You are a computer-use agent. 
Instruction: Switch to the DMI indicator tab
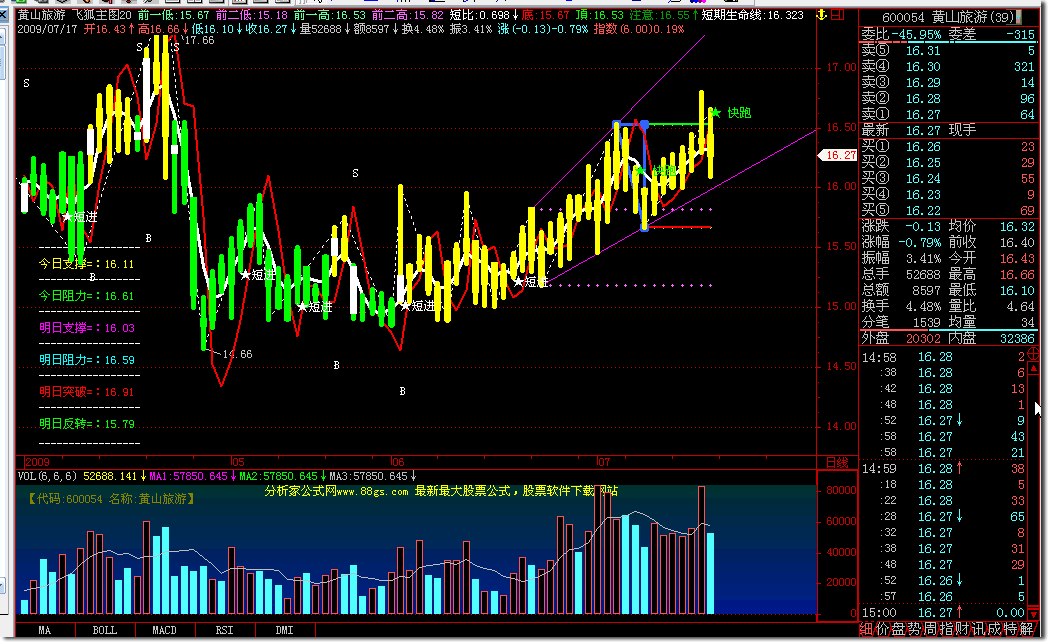tap(284, 631)
